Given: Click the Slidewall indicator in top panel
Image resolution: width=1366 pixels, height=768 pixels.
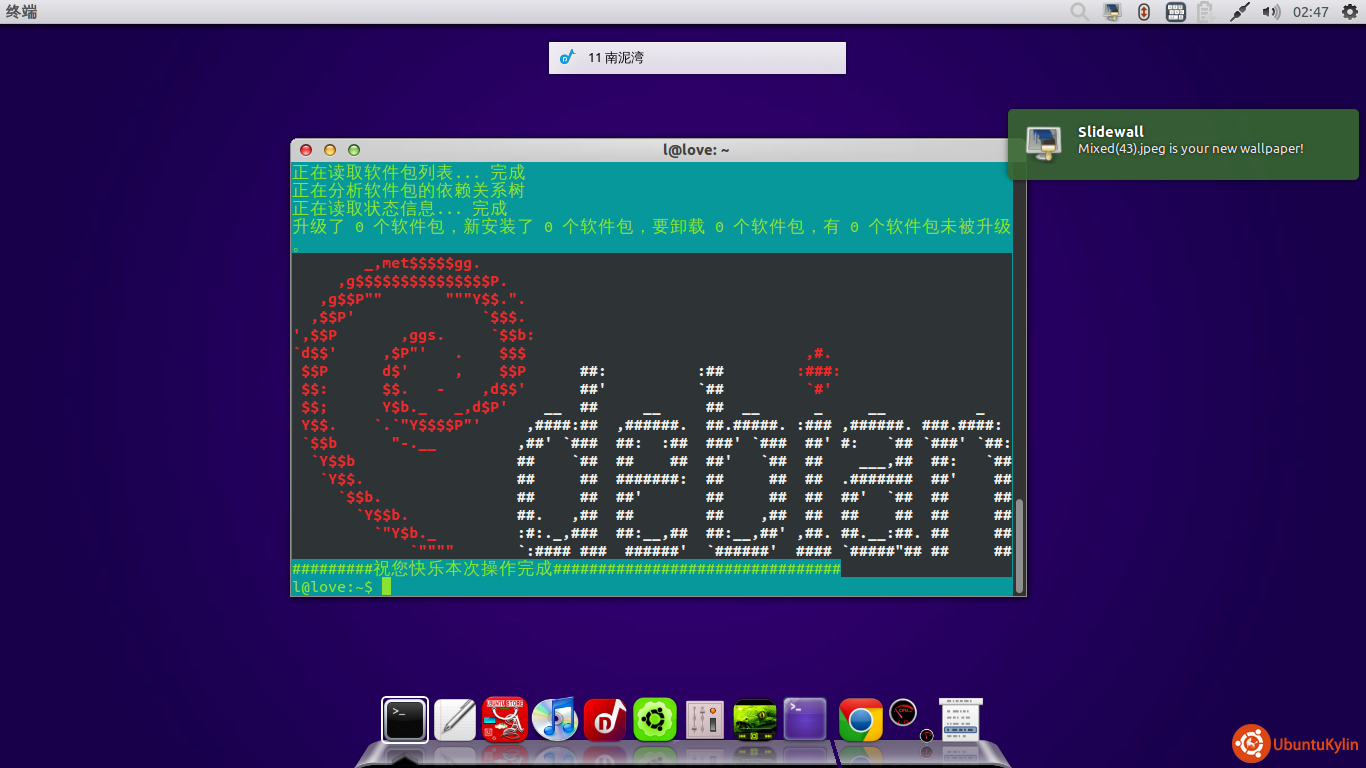Looking at the screenshot, I should [x=1112, y=12].
